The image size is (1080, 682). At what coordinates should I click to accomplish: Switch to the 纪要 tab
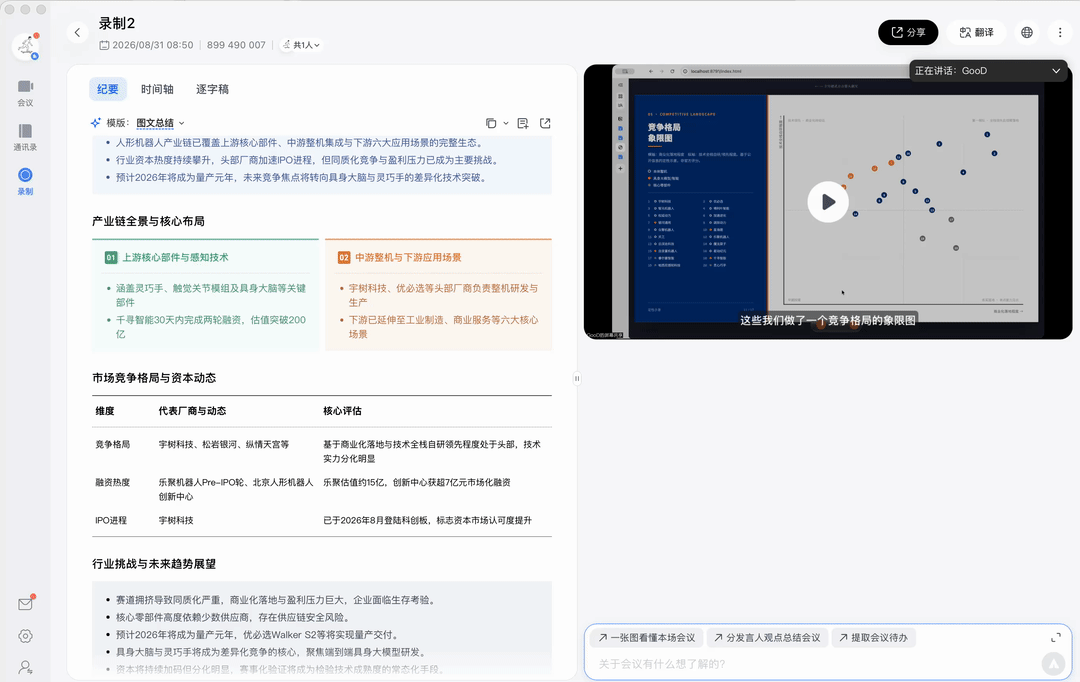[x=107, y=89]
